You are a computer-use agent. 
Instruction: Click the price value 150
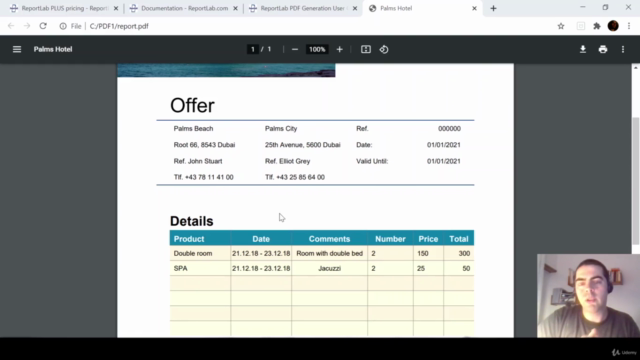tap(423, 253)
